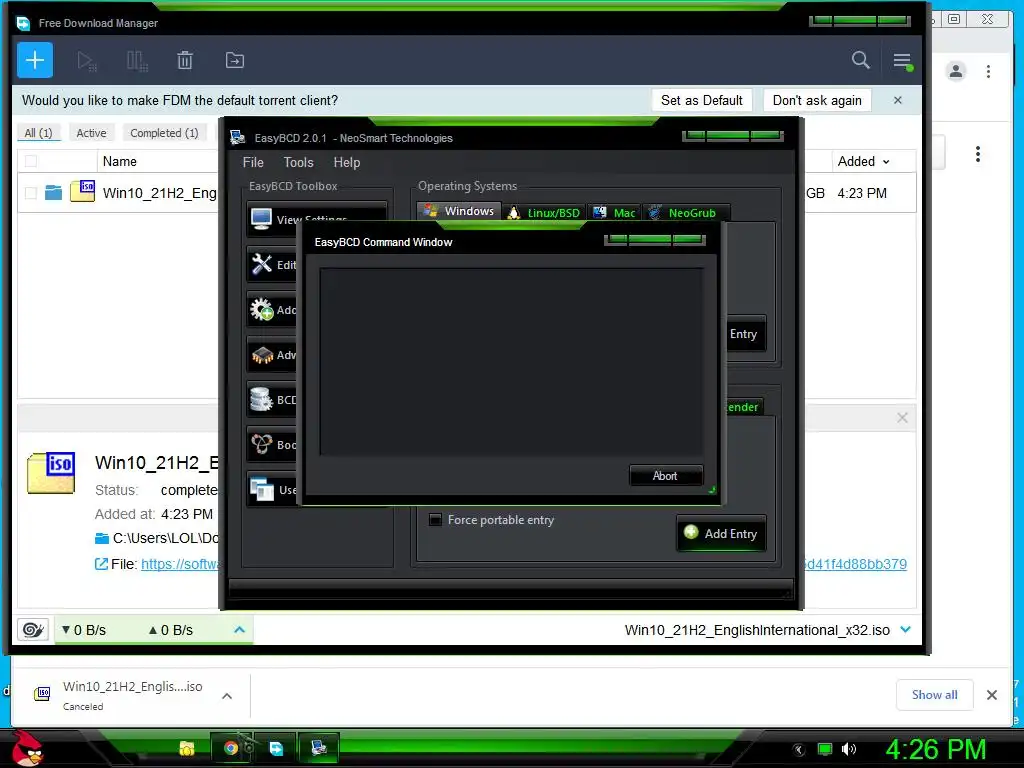Image resolution: width=1024 pixels, height=768 pixels.
Task: Click the Add Entry button with green plus
Action: [x=721, y=534]
